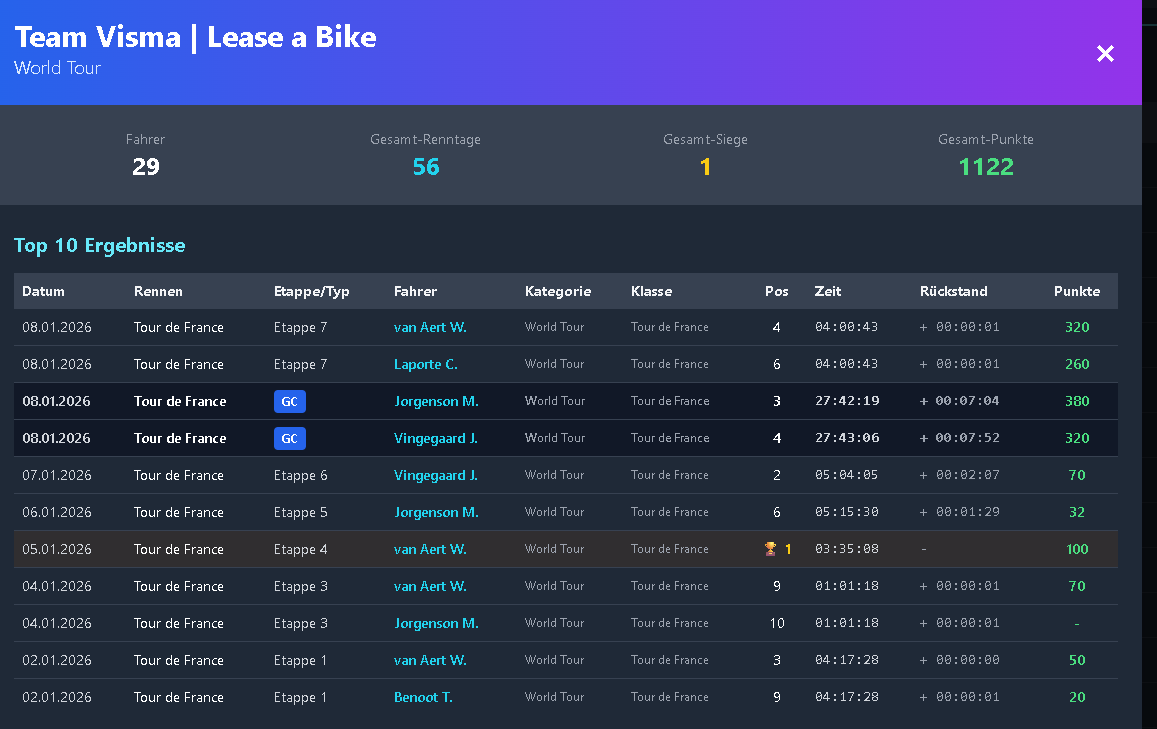Open Jorgenson M. from the Etappe 5 row
Screen dimensions: 1157x729
tap(436, 512)
